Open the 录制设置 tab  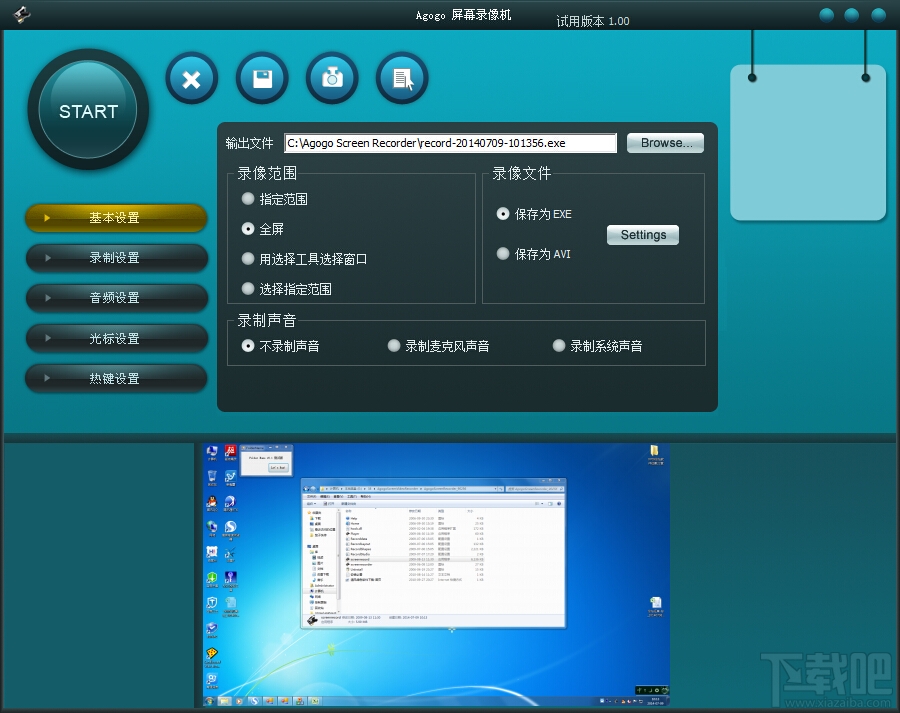[x=117, y=258]
